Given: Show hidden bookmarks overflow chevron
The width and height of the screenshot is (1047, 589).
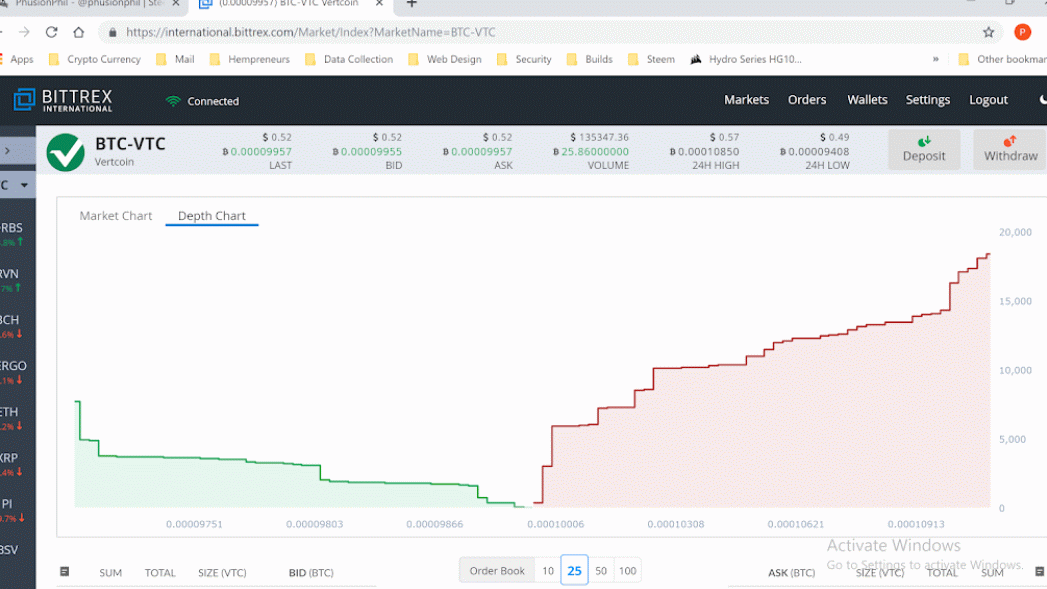Looking at the screenshot, I should 935,59.
